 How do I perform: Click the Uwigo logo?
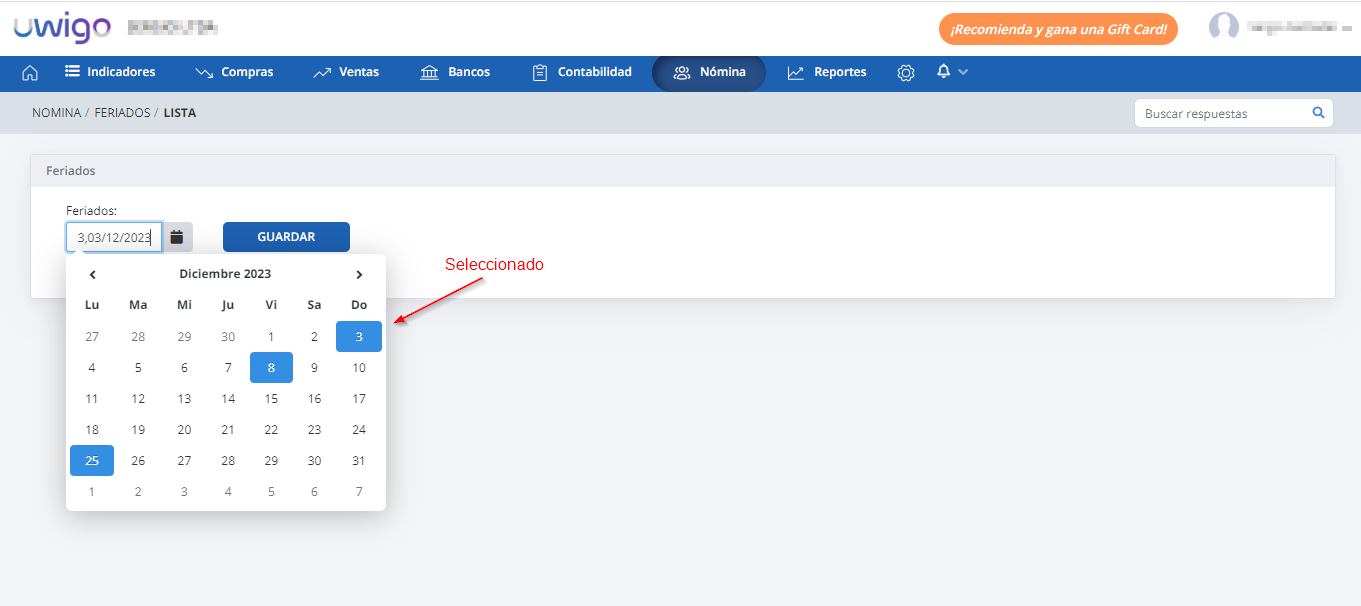62,28
